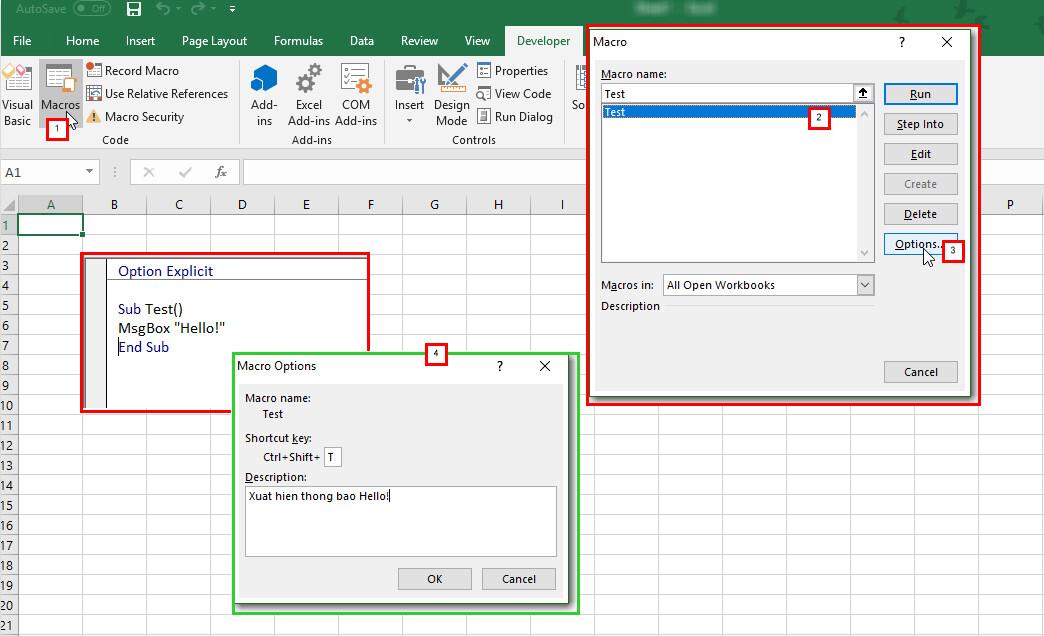Run the Test macro
This screenshot has width=1044, height=636.
920,93
